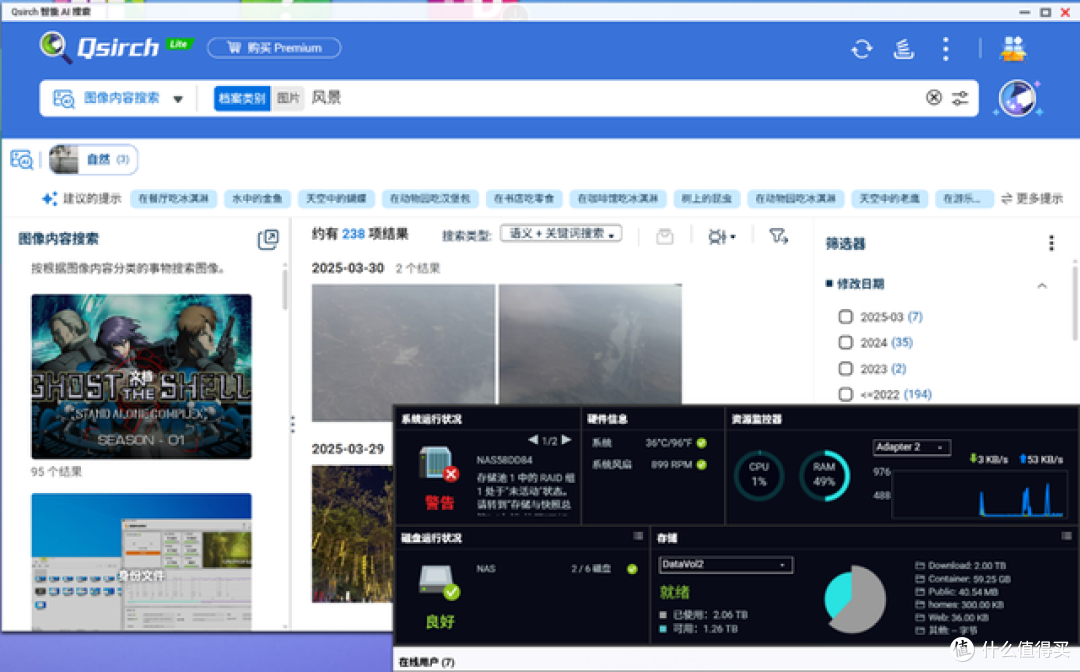Click the filter funnel icon in results toolbar
This screenshot has width=1080, height=672.
[778, 236]
